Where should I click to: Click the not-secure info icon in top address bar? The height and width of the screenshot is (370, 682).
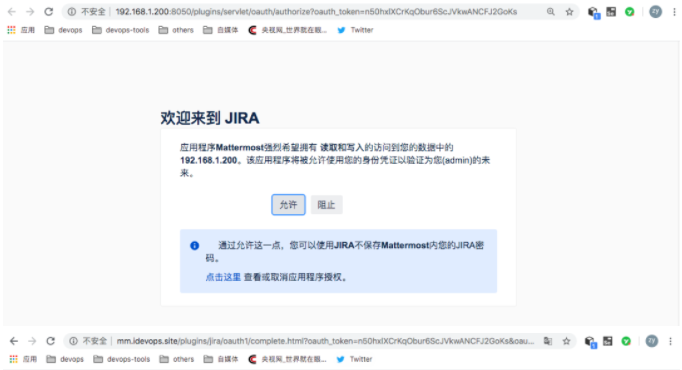(72, 12)
